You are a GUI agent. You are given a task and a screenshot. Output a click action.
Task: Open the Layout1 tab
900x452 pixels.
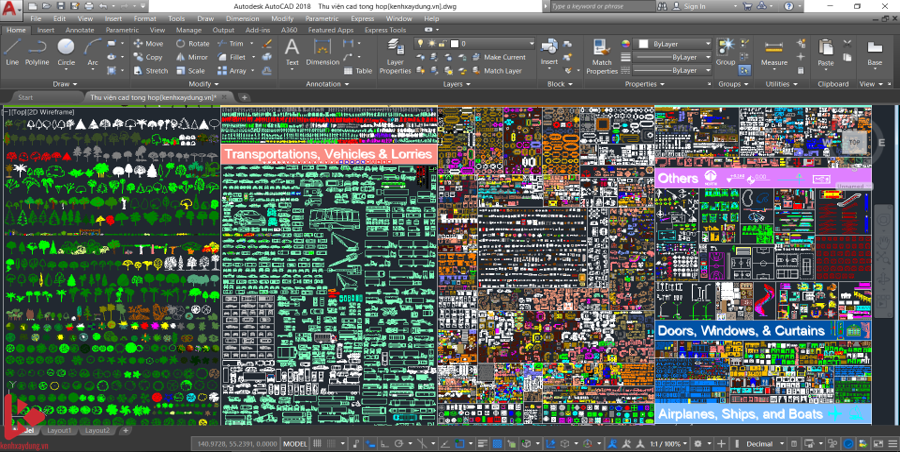click(x=60, y=431)
